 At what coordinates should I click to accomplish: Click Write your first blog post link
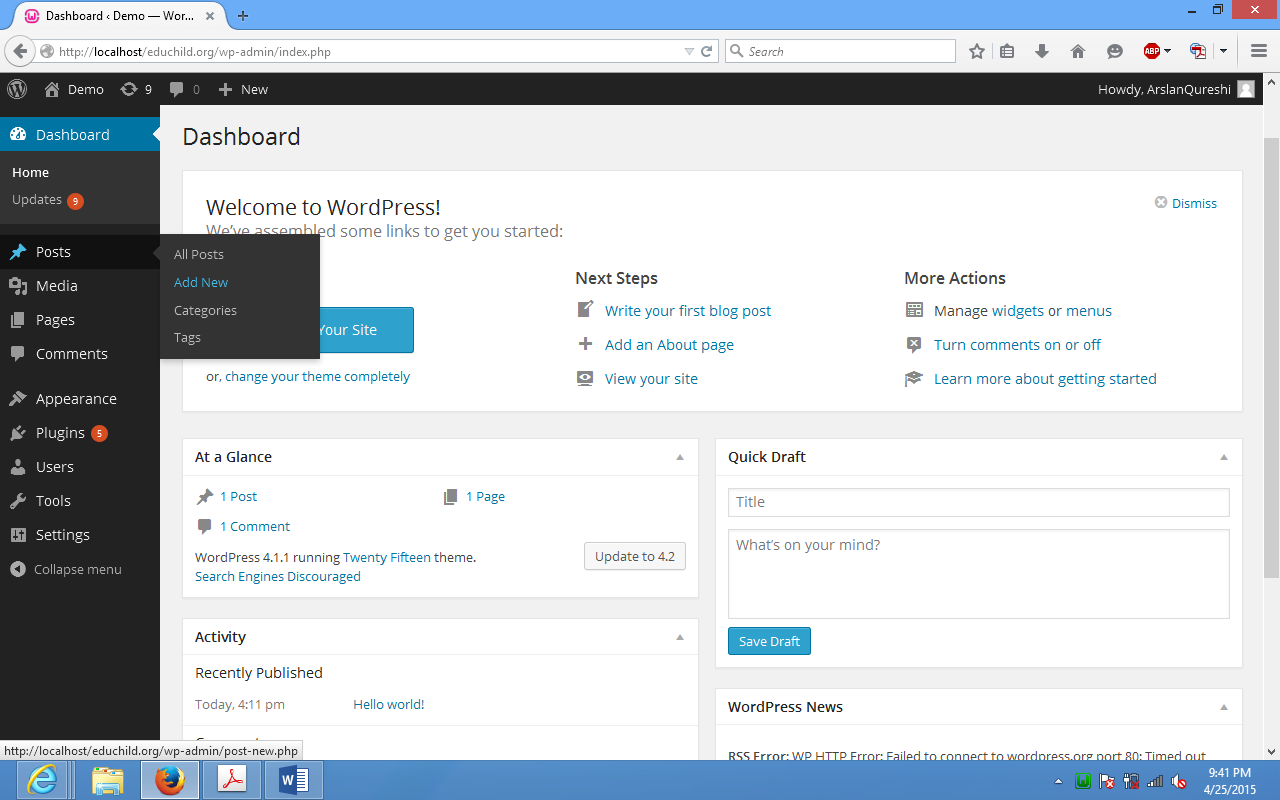click(x=688, y=311)
